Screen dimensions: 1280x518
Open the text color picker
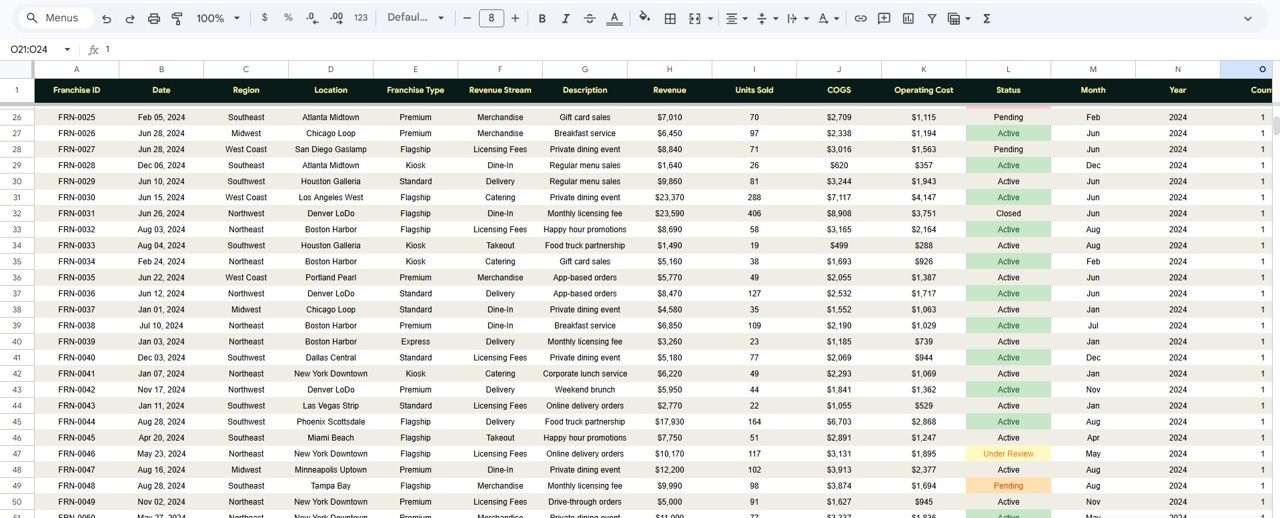(x=614, y=18)
